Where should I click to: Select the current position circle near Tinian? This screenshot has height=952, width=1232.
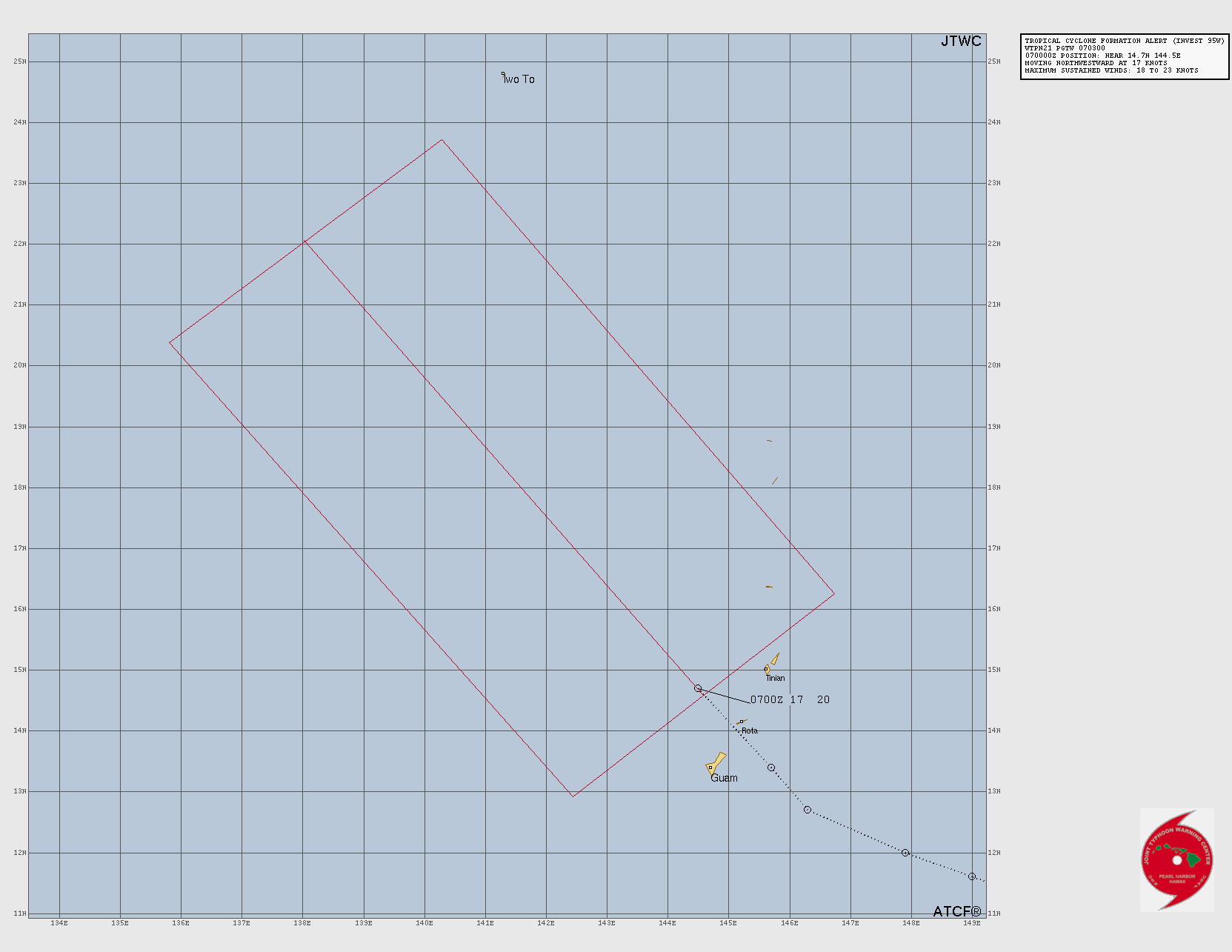point(697,688)
